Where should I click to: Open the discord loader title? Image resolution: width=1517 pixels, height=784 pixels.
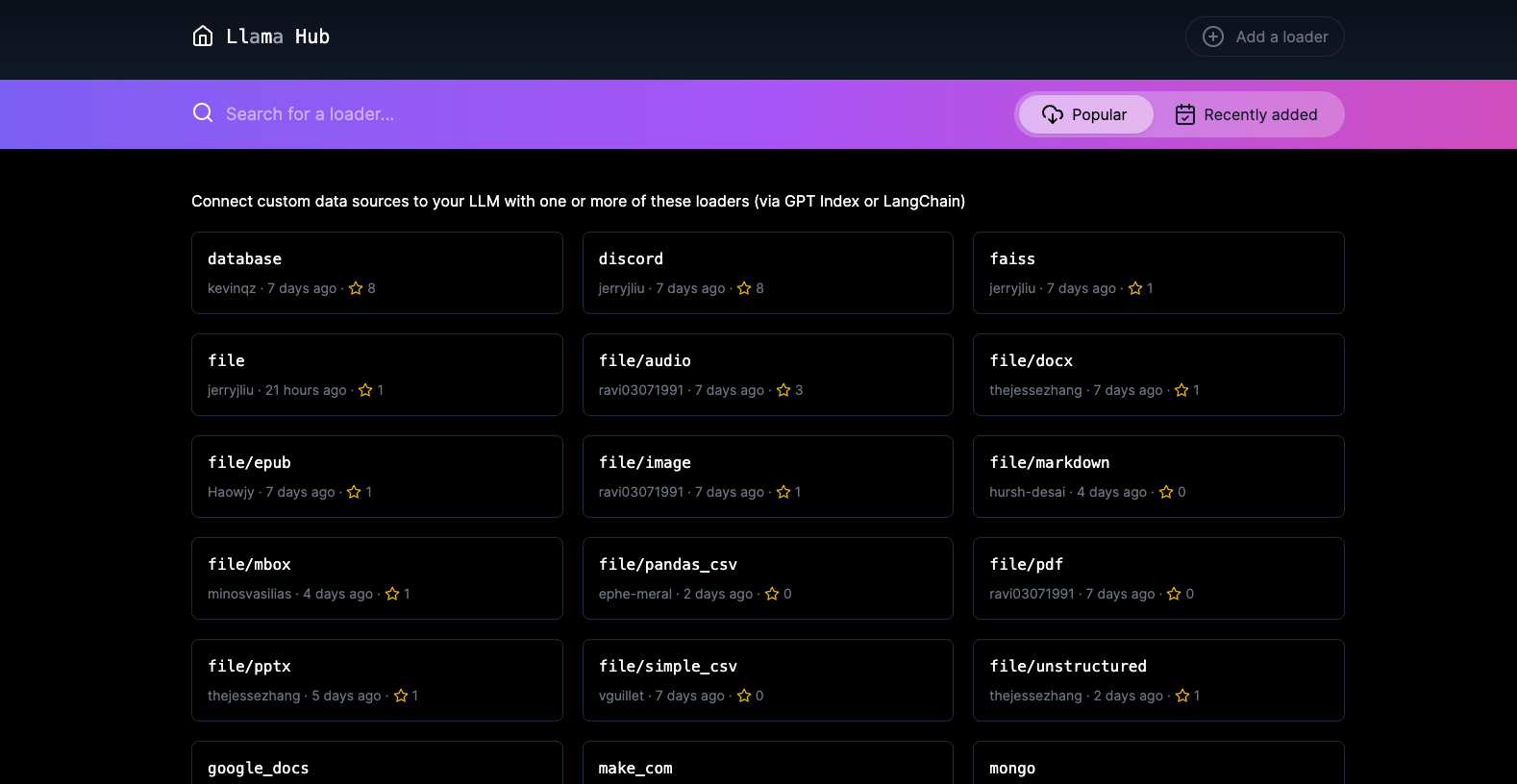tap(631, 258)
